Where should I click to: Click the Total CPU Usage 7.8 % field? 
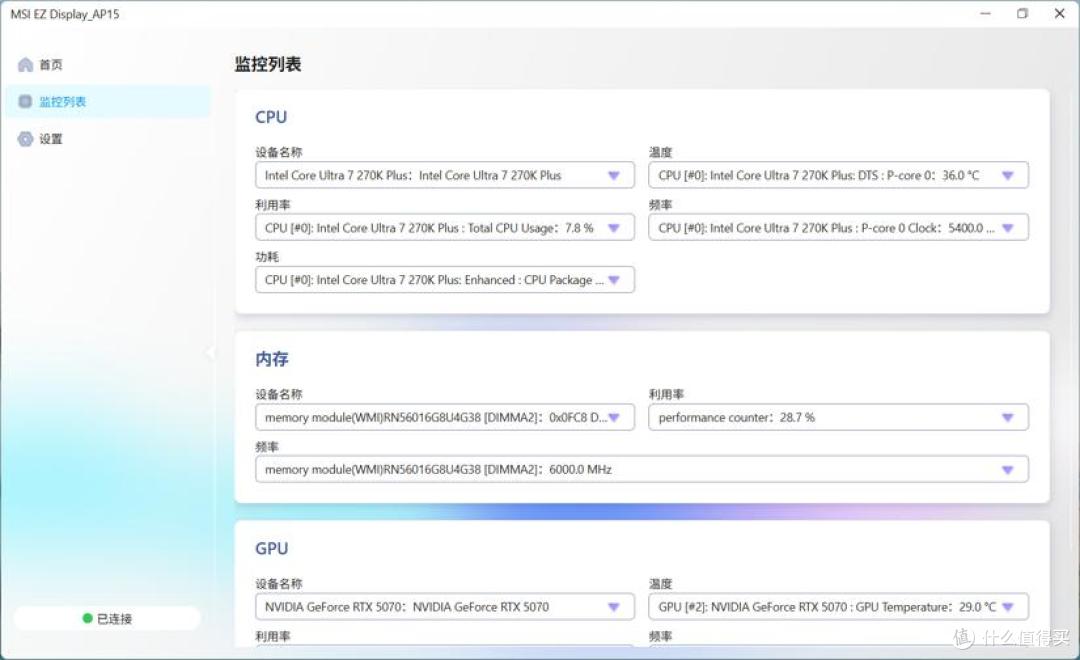click(x=445, y=227)
